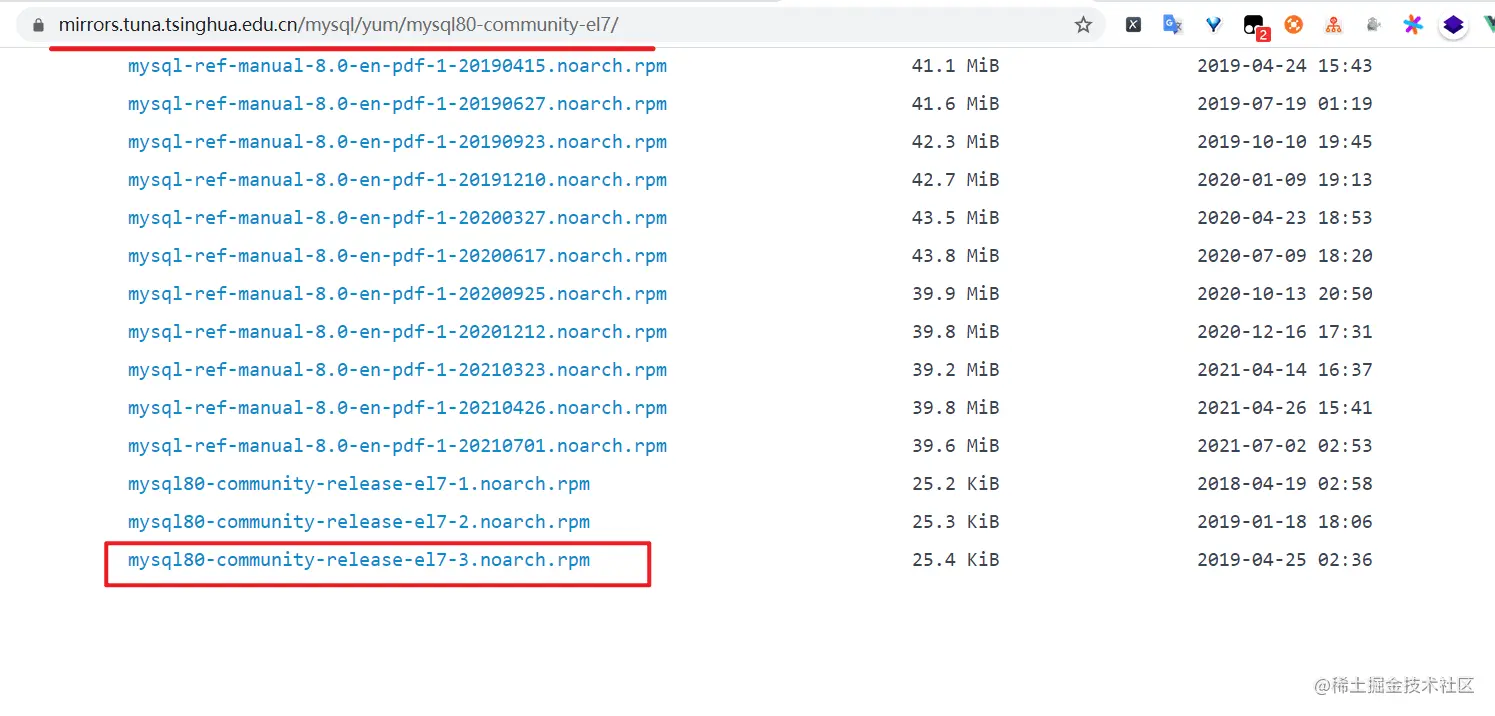Image resolution: width=1495 pixels, height=716 pixels.
Task: Click the date 2019-04-25 02:36
Action: [1284, 560]
